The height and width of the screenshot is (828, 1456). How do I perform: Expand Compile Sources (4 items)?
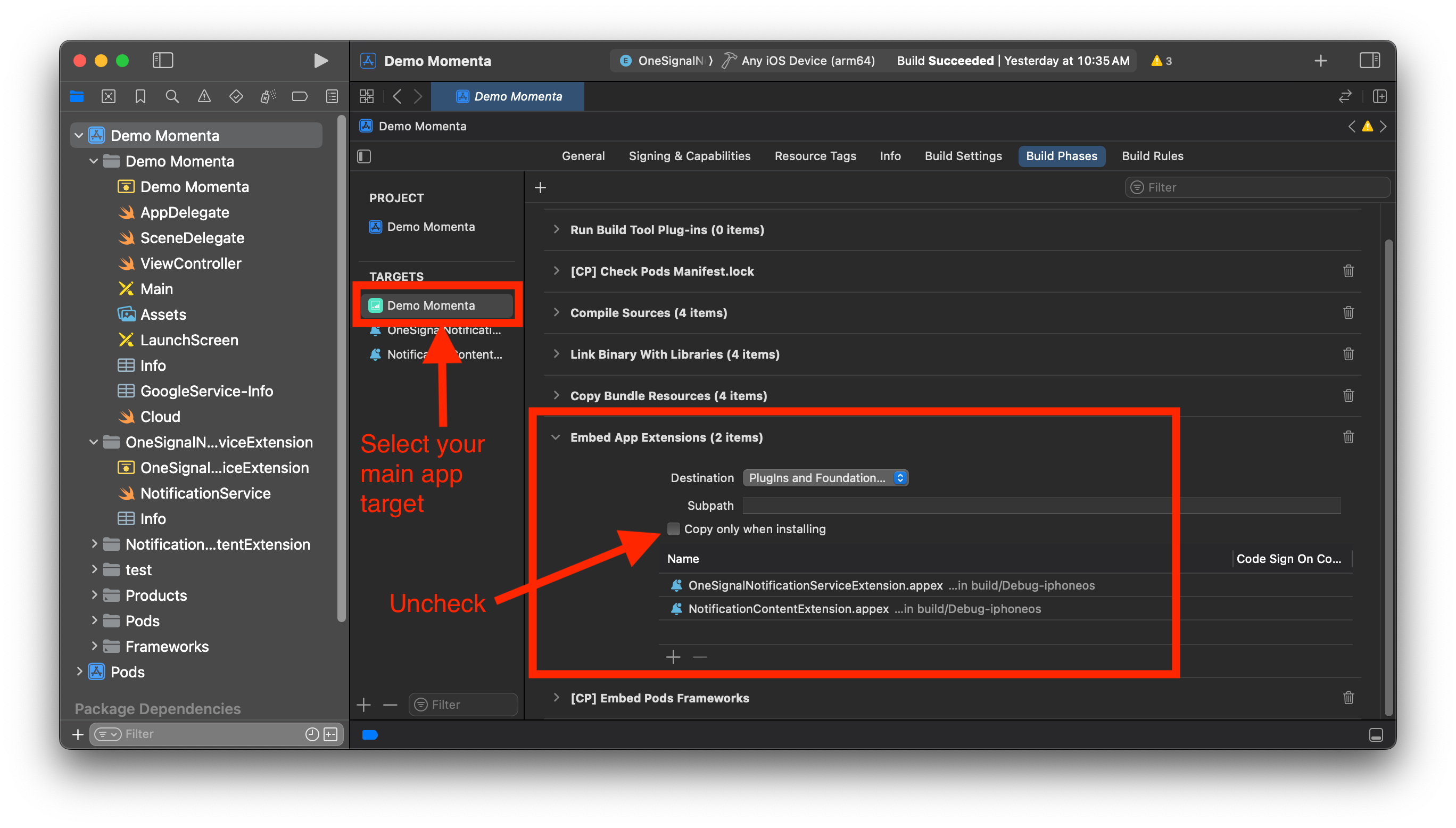[x=556, y=313]
